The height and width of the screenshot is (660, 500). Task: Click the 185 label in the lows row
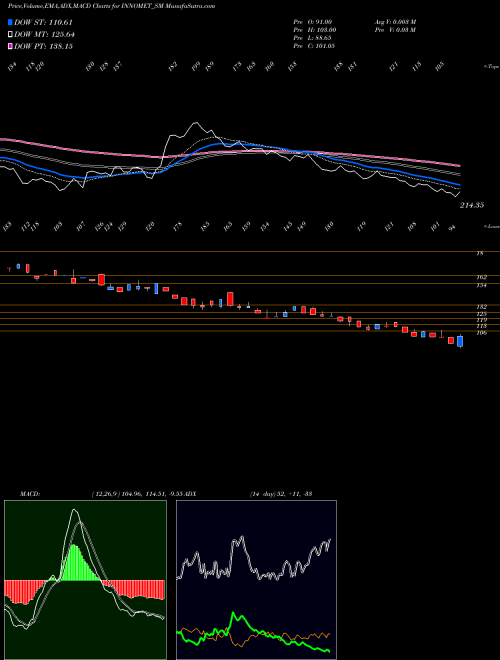click(x=205, y=226)
